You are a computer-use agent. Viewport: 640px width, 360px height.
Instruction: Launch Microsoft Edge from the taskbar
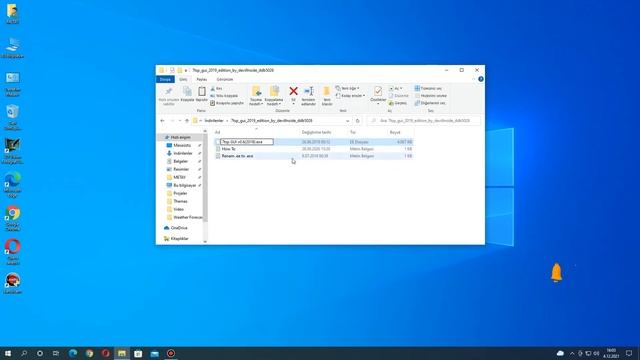click(73, 353)
